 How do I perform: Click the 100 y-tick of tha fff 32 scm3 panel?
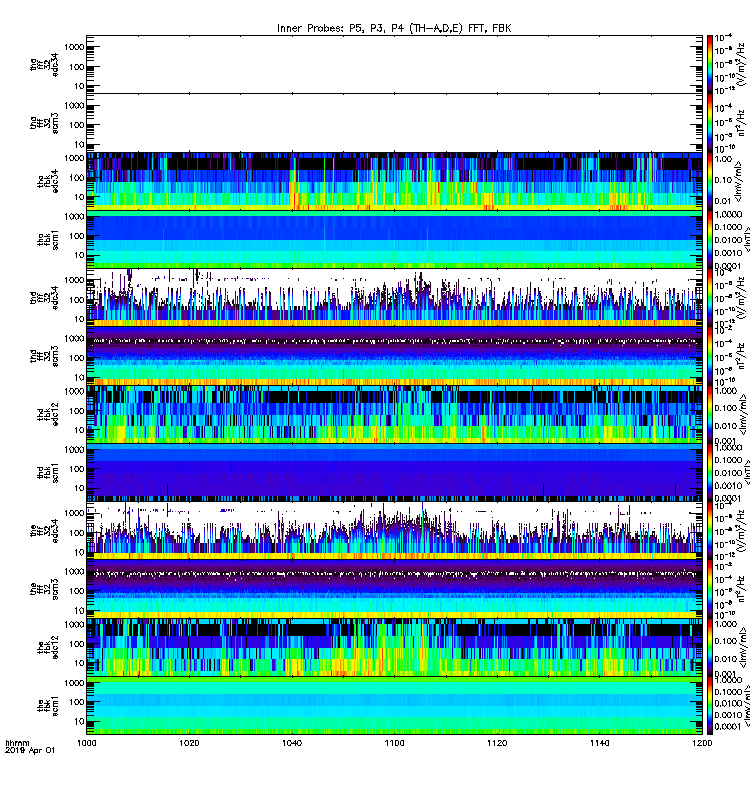tap(77, 125)
